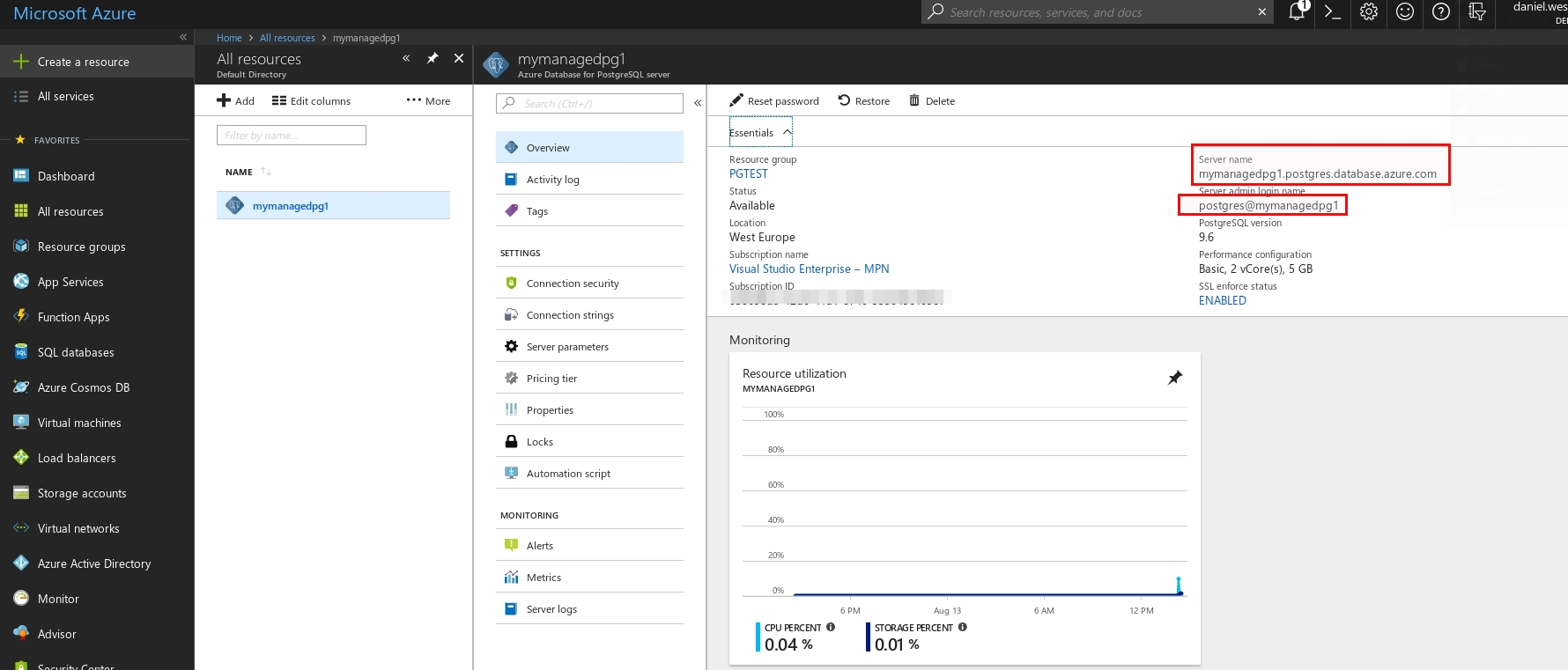Click ENABLED SSL enforce status
1568x670 pixels.
click(x=1223, y=300)
